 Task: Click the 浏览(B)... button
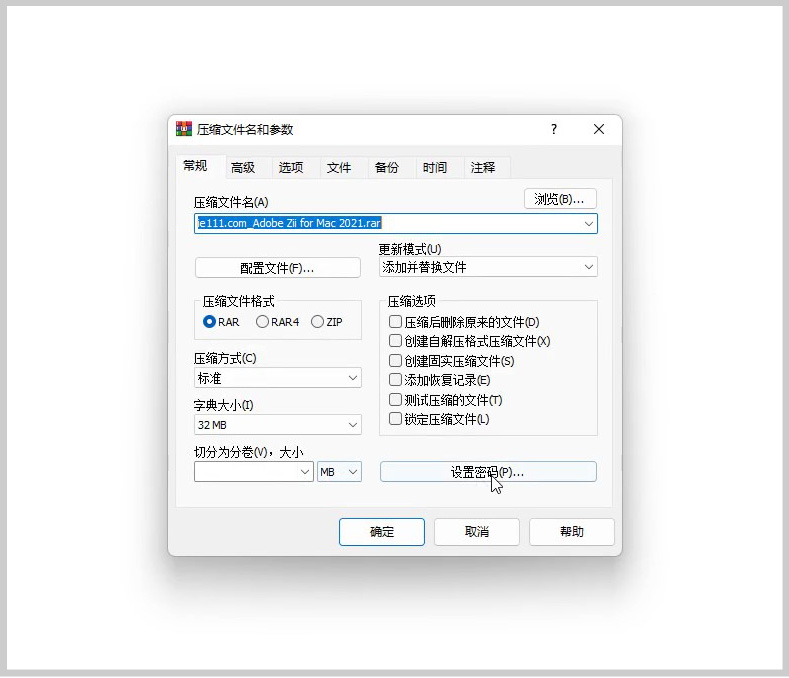click(x=560, y=199)
